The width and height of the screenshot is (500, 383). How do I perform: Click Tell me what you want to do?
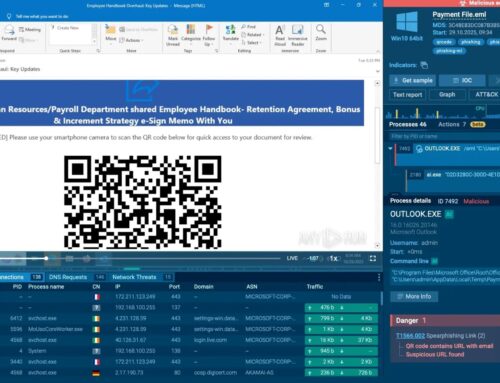(42, 16)
